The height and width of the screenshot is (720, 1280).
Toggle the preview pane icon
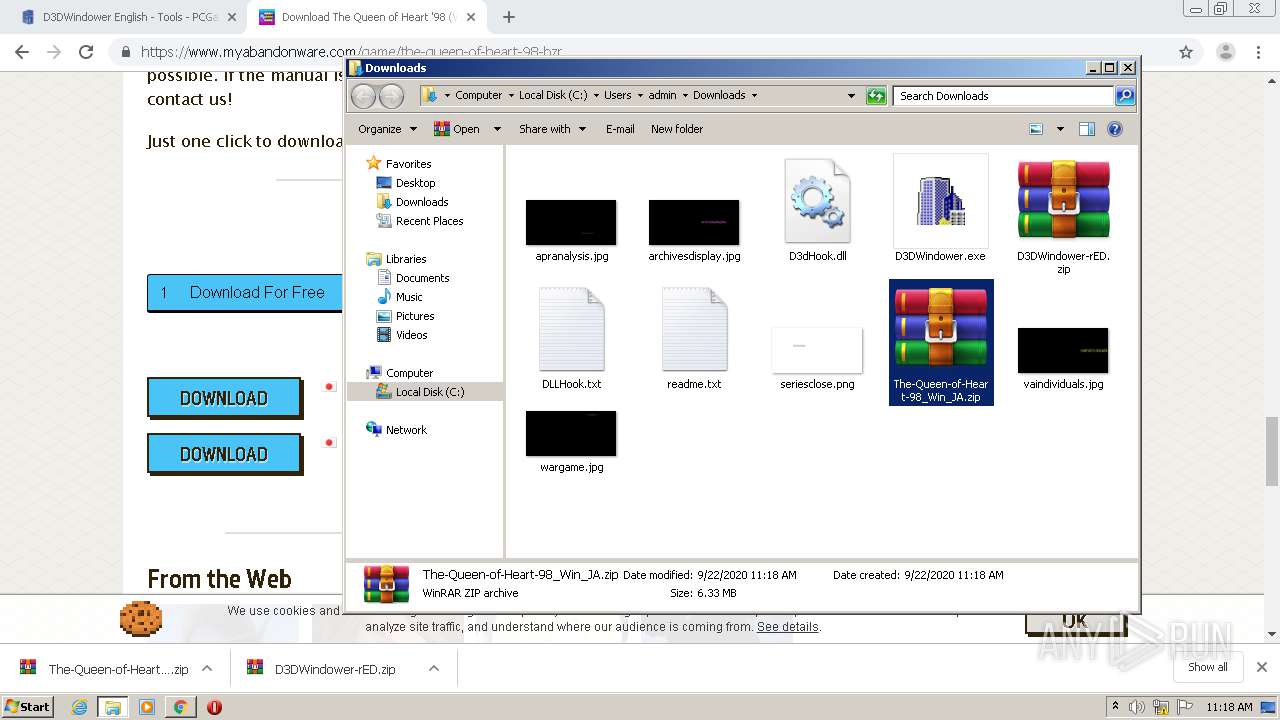pyautogui.click(x=1087, y=129)
